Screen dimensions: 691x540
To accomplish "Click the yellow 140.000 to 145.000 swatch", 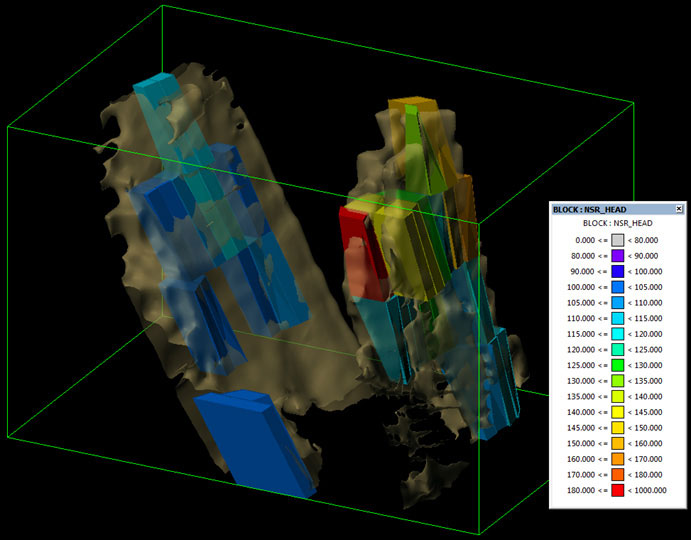I will coord(618,412).
